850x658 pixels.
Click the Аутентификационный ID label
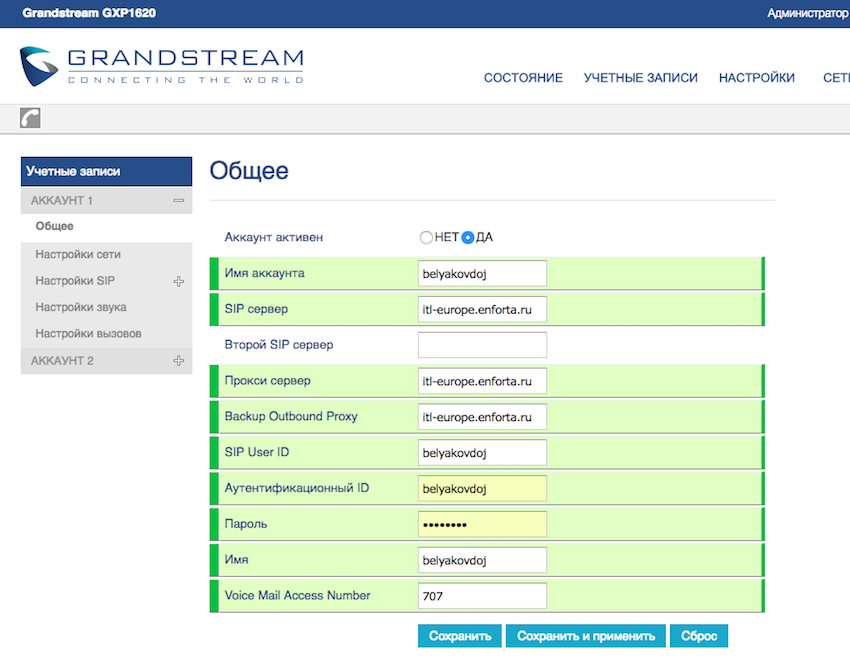(297, 488)
